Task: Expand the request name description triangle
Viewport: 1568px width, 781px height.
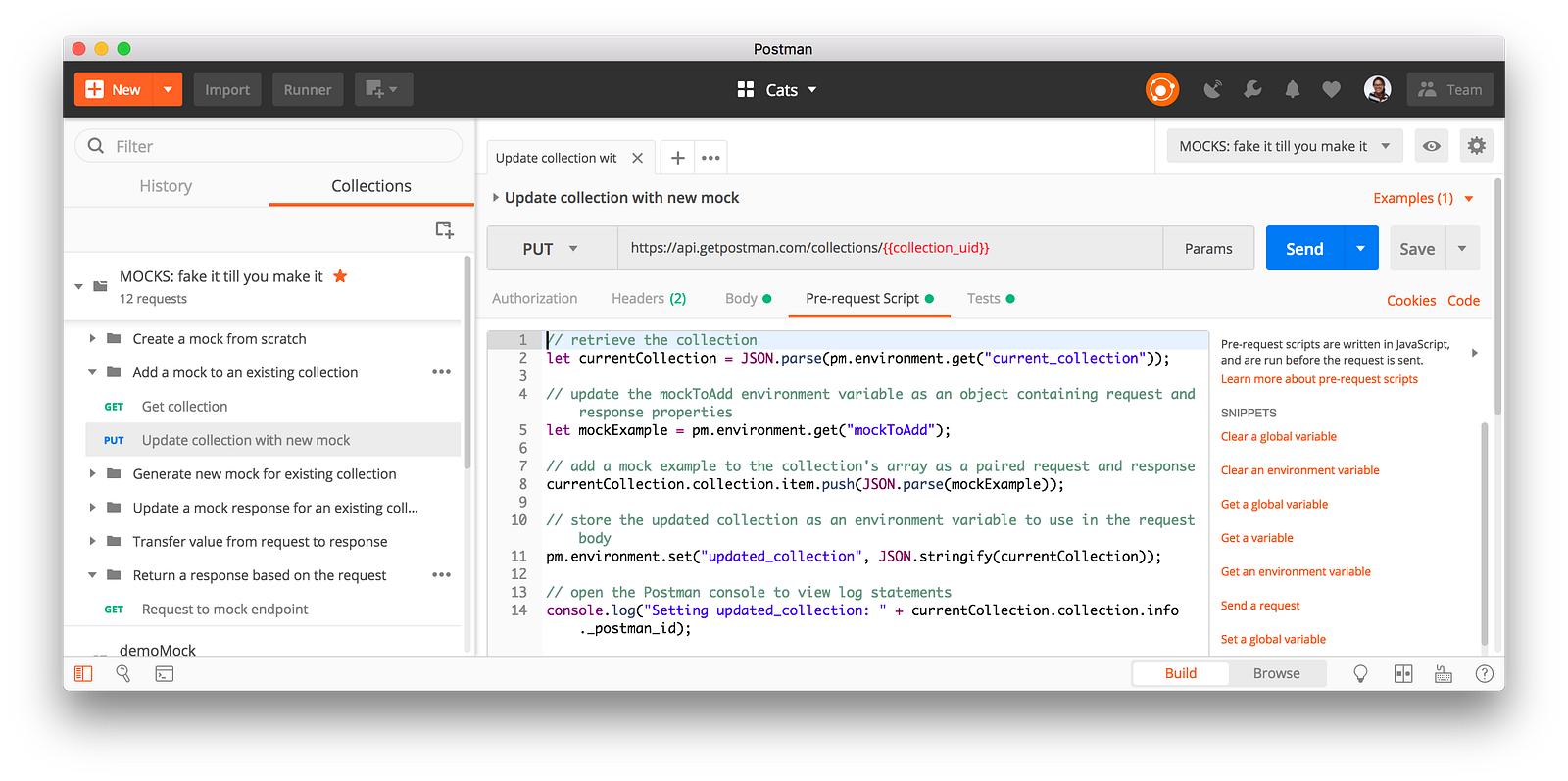Action: point(496,198)
